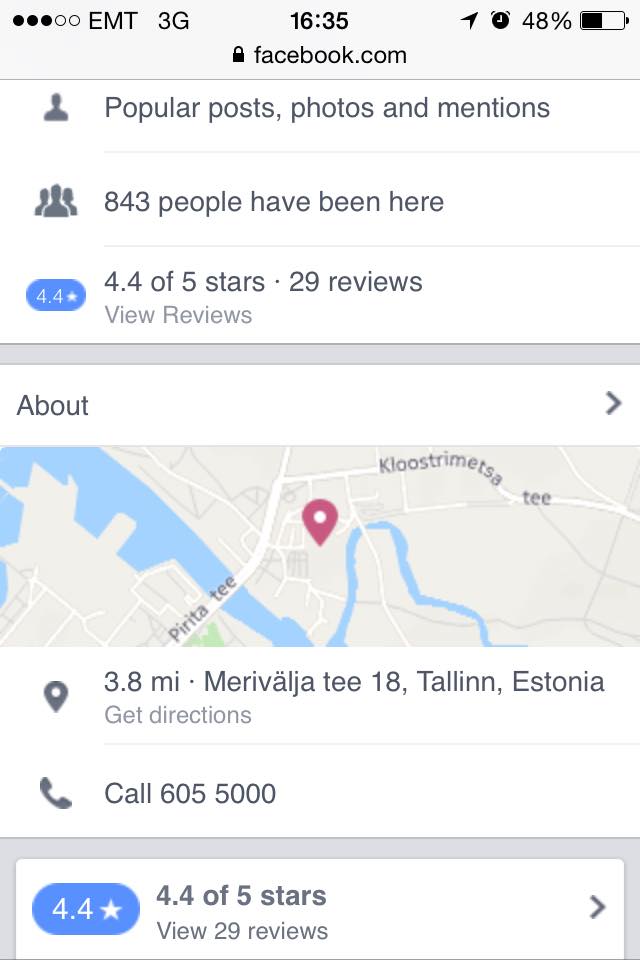Open the About row

[320, 405]
